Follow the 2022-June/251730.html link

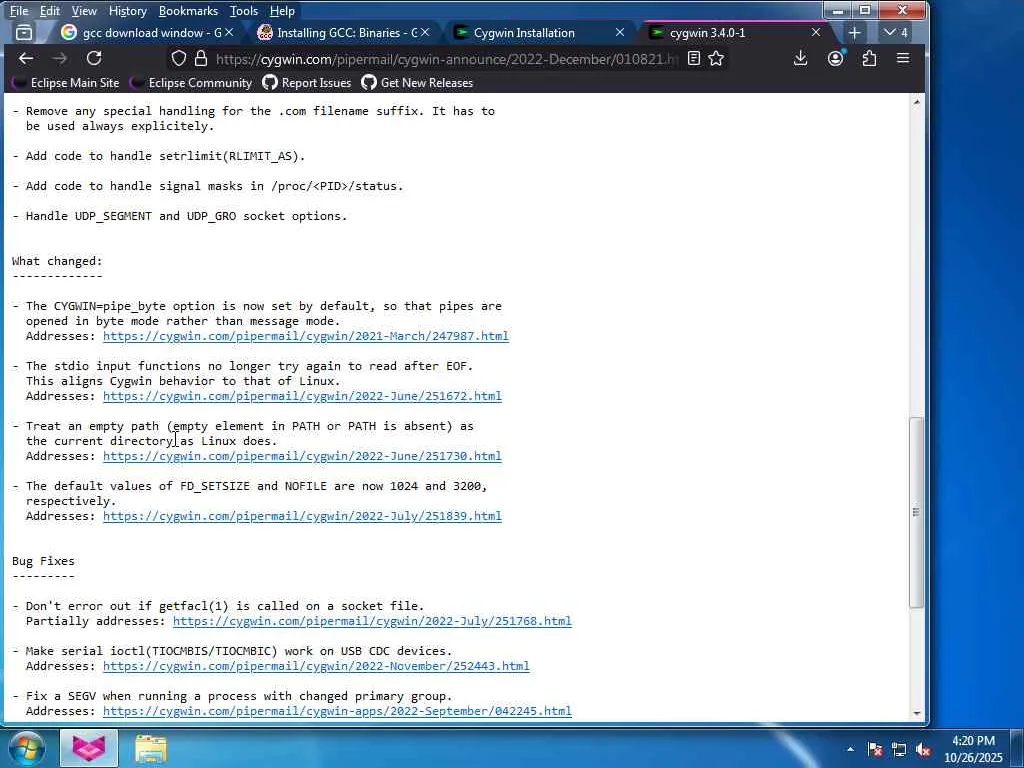tap(302, 456)
